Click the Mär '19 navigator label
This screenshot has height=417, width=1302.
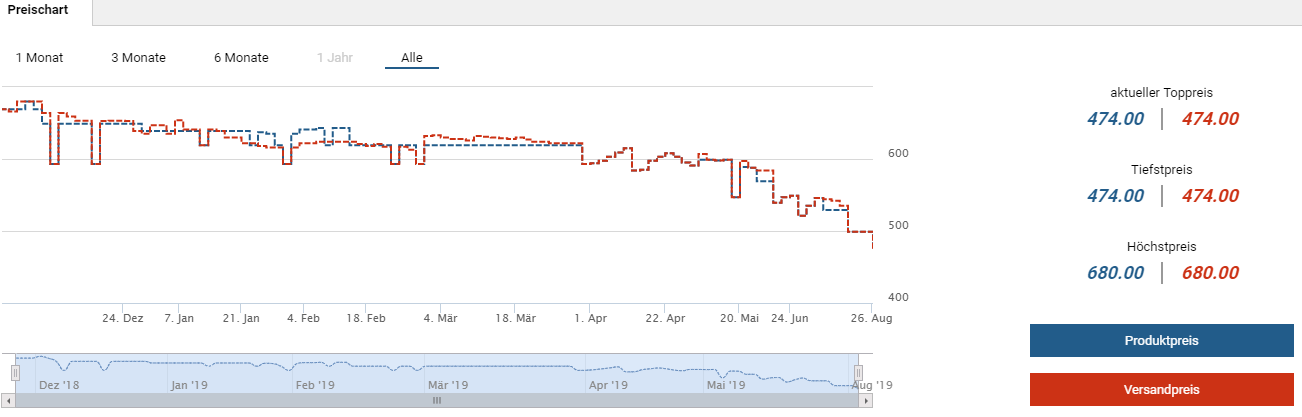[x=448, y=384]
